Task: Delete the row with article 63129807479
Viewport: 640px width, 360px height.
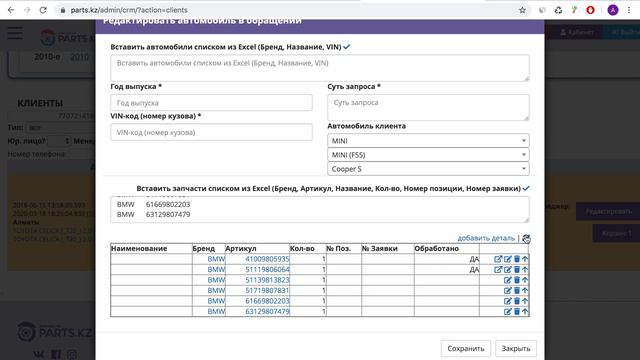Action: pyautogui.click(x=517, y=311)
